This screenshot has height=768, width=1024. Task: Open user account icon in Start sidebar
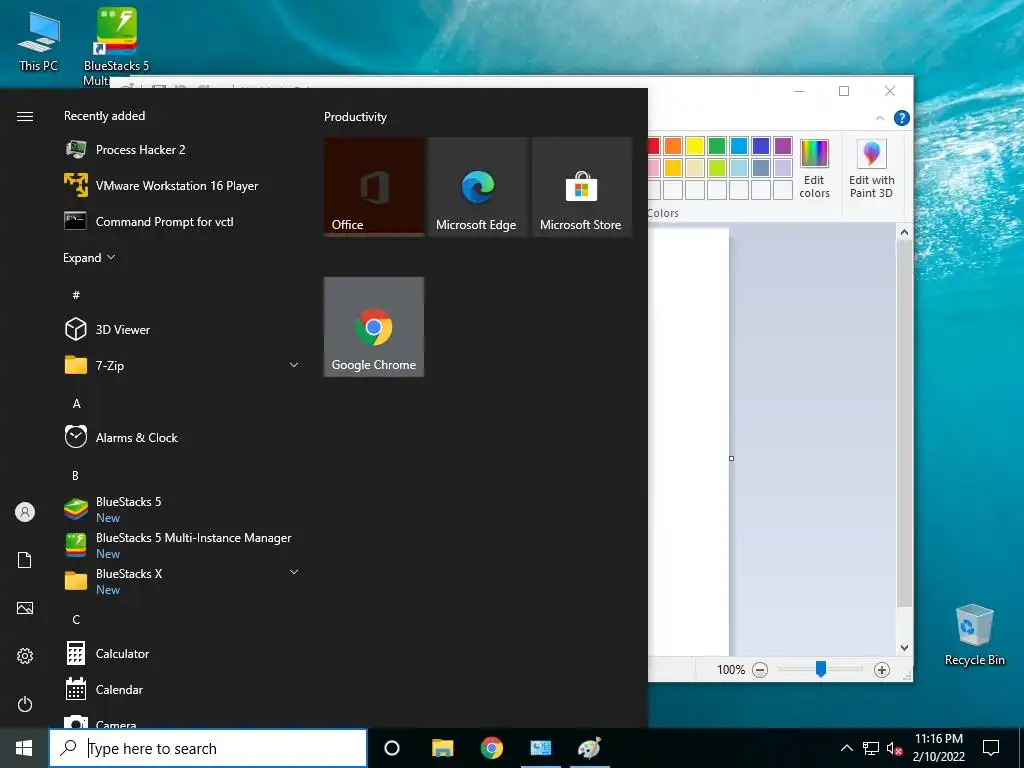(25, 512)
